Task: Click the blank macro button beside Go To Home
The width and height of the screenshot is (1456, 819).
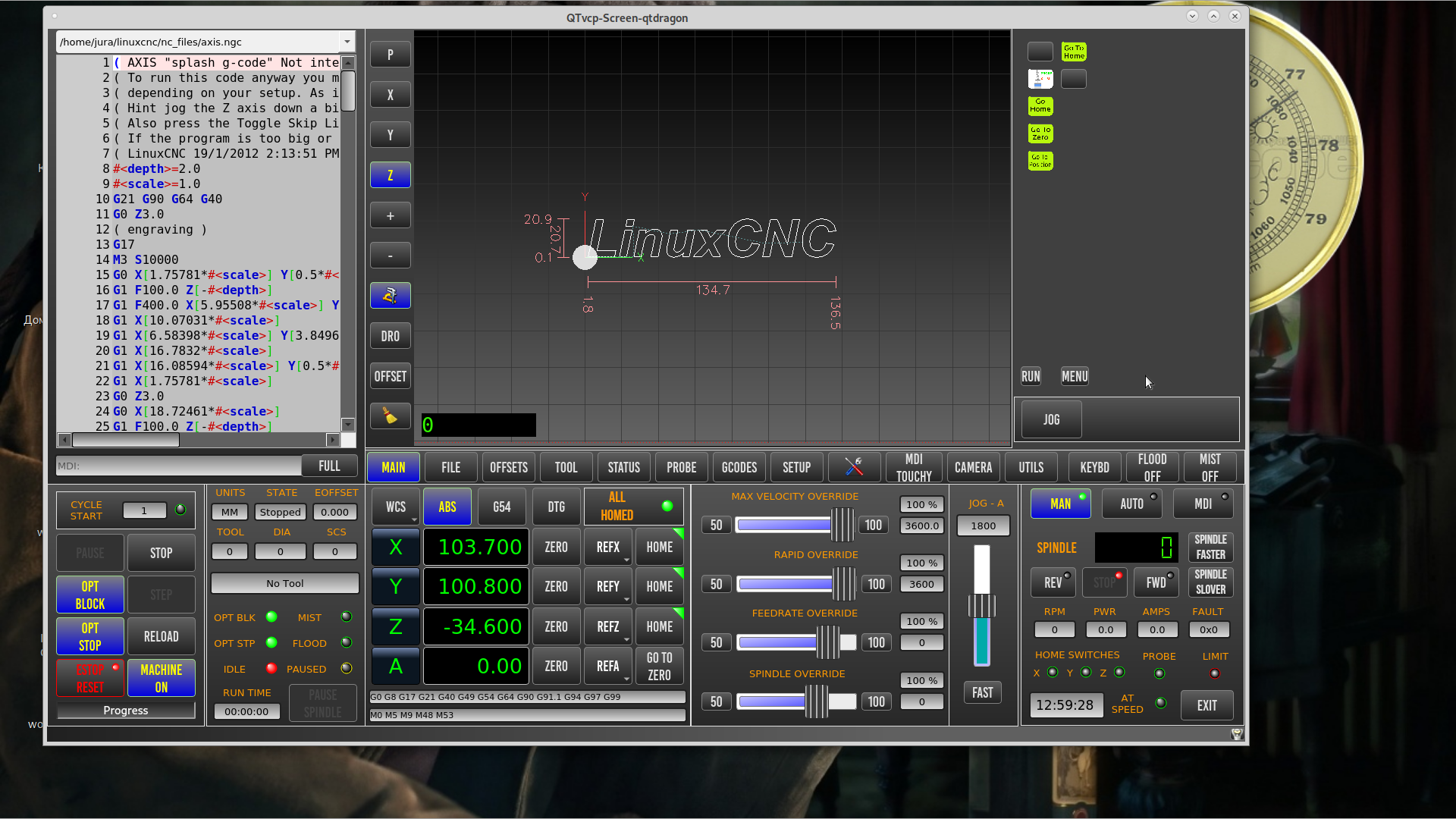Action: tap(1040, 52)
